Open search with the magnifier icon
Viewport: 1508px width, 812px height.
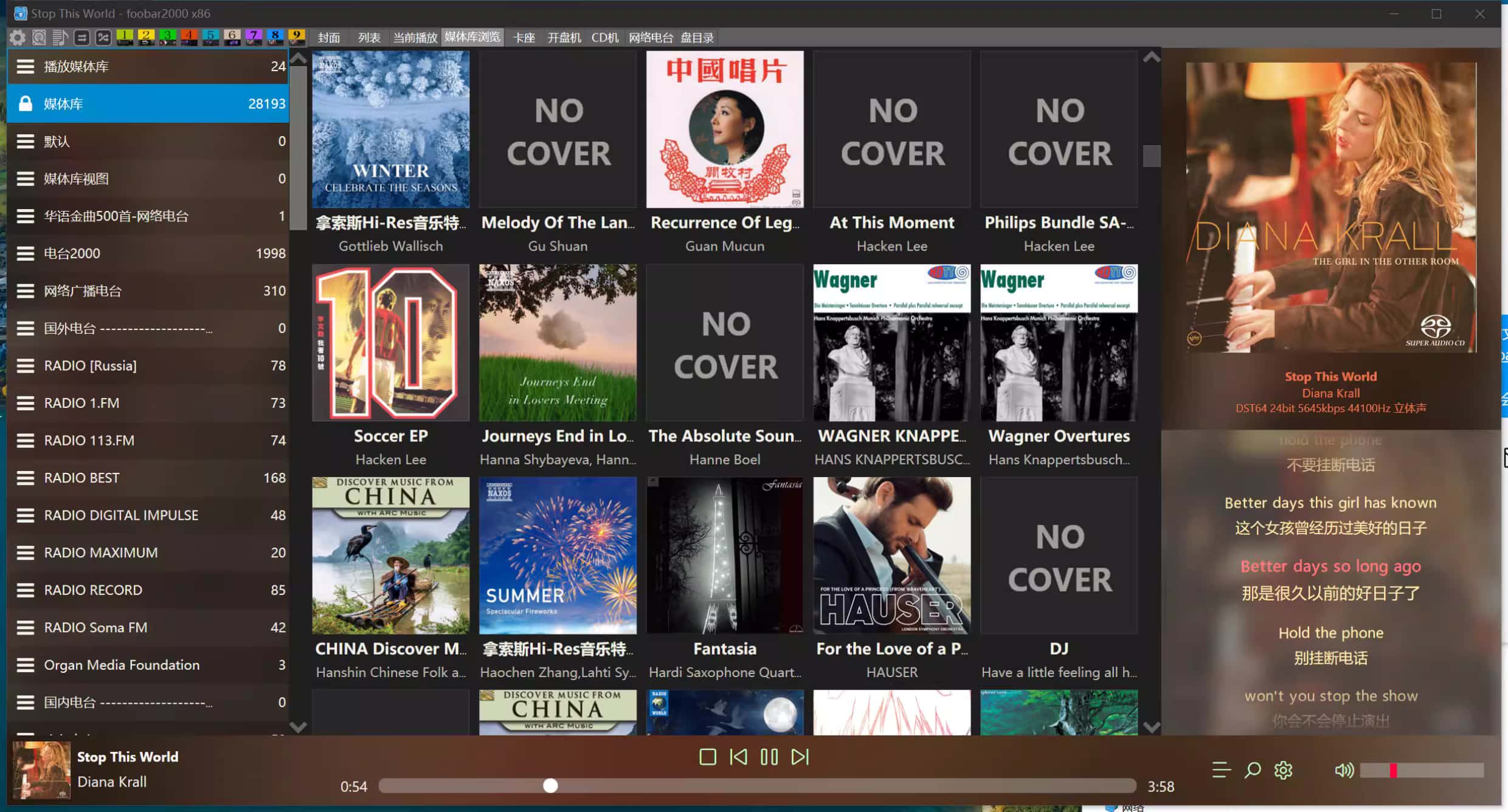1252,771
